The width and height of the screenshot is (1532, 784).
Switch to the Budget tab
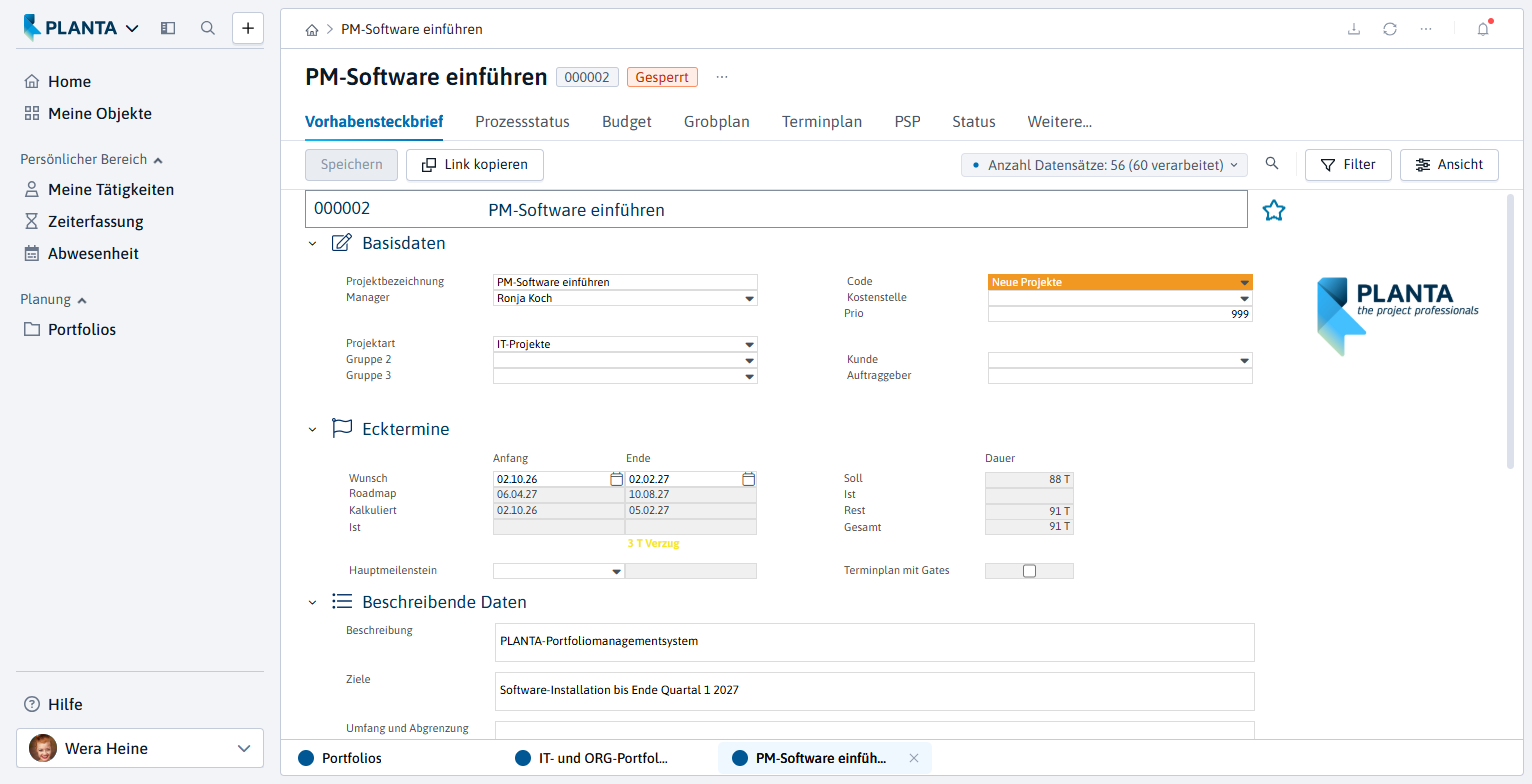pyautogui.click(x=627, y=122)
